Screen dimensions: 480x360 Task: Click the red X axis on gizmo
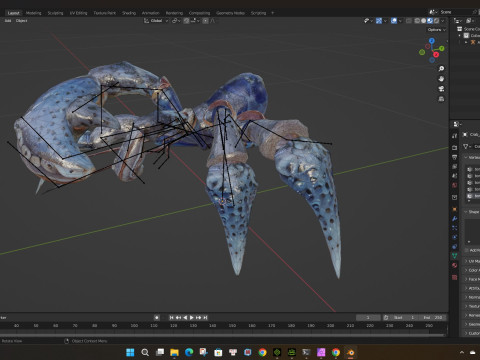tap(436, 54)
